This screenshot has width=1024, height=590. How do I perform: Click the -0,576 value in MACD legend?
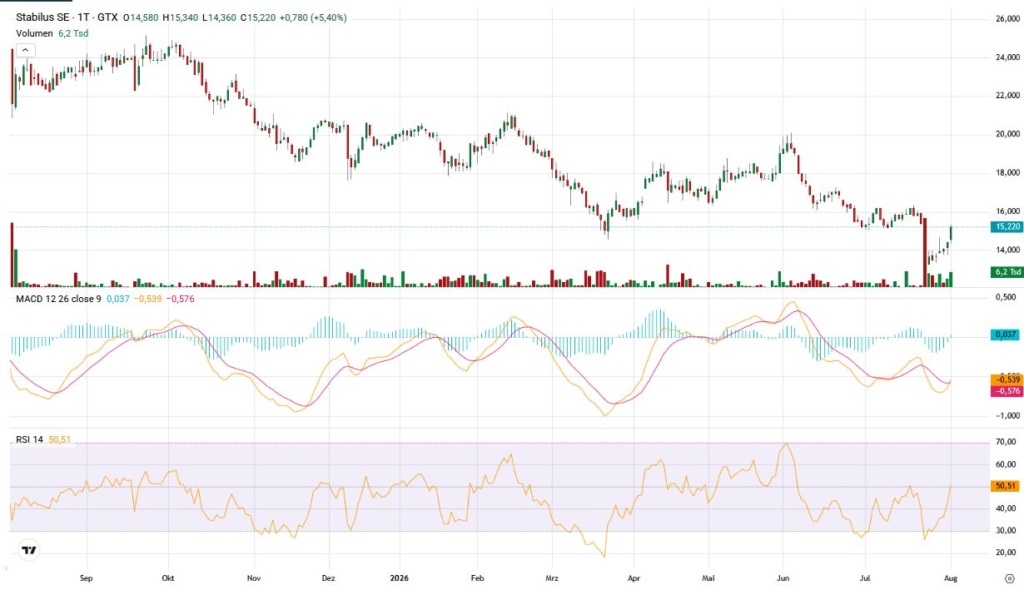click(180, 299)
